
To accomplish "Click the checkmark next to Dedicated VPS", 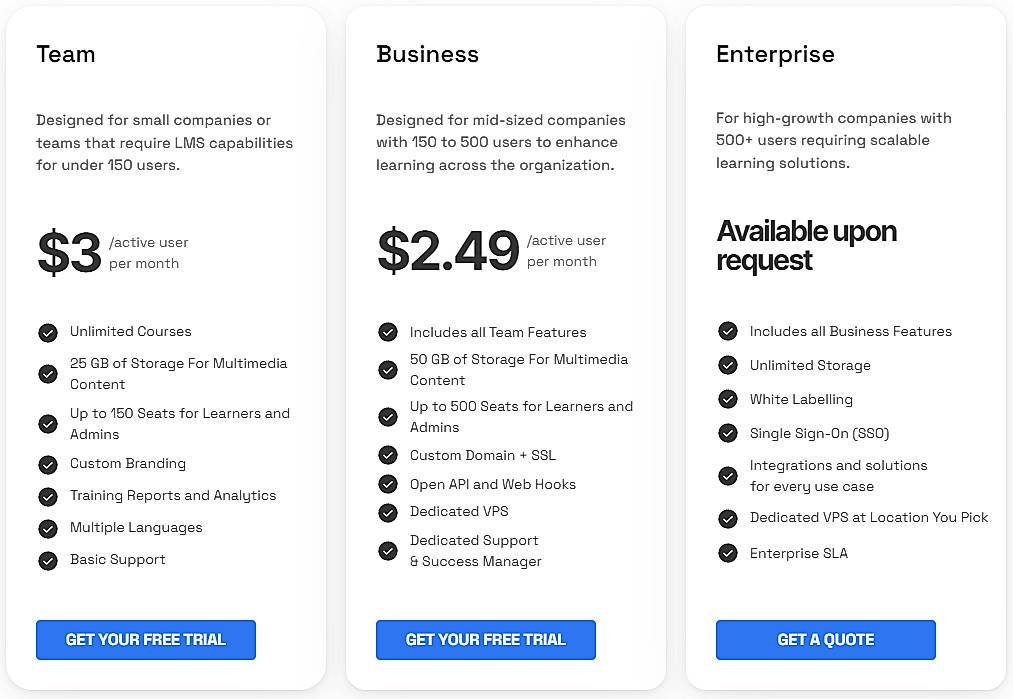I will tap(388, 512).
